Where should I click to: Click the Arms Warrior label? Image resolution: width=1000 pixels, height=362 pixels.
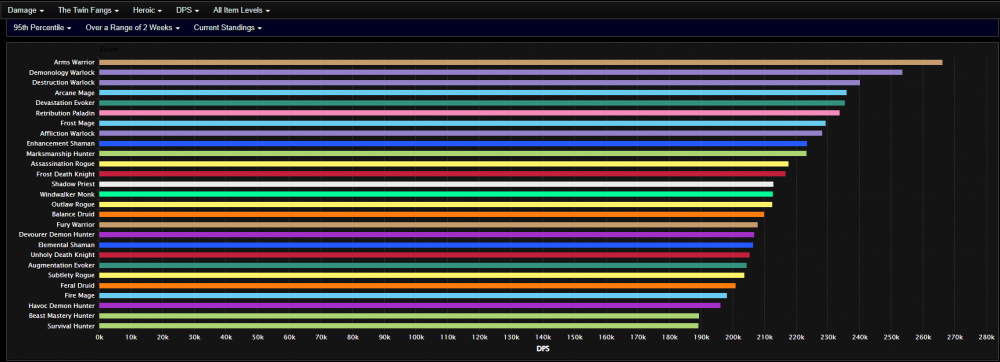tap(75, 62)
